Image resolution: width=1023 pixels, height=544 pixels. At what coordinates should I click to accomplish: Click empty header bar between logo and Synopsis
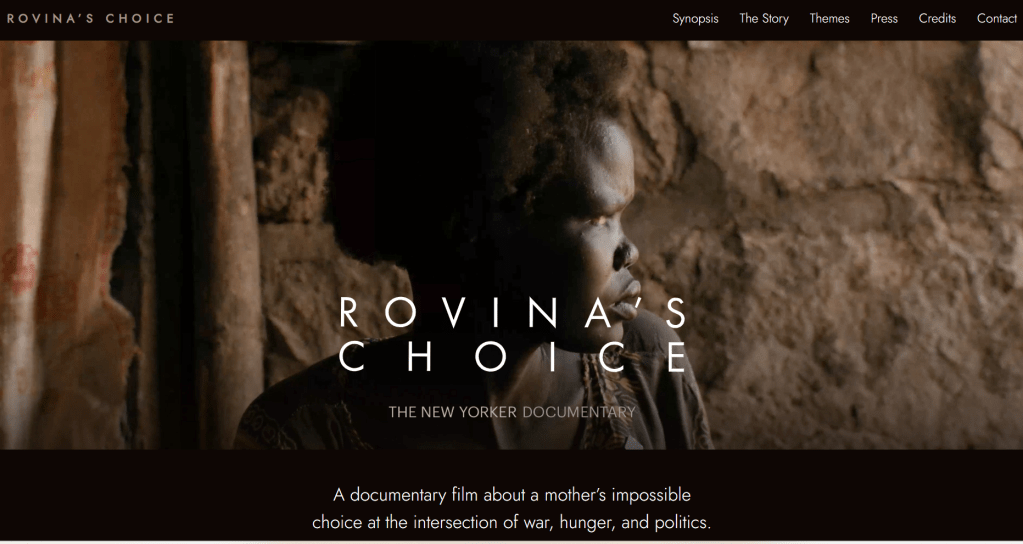click(x=423, y=19)
